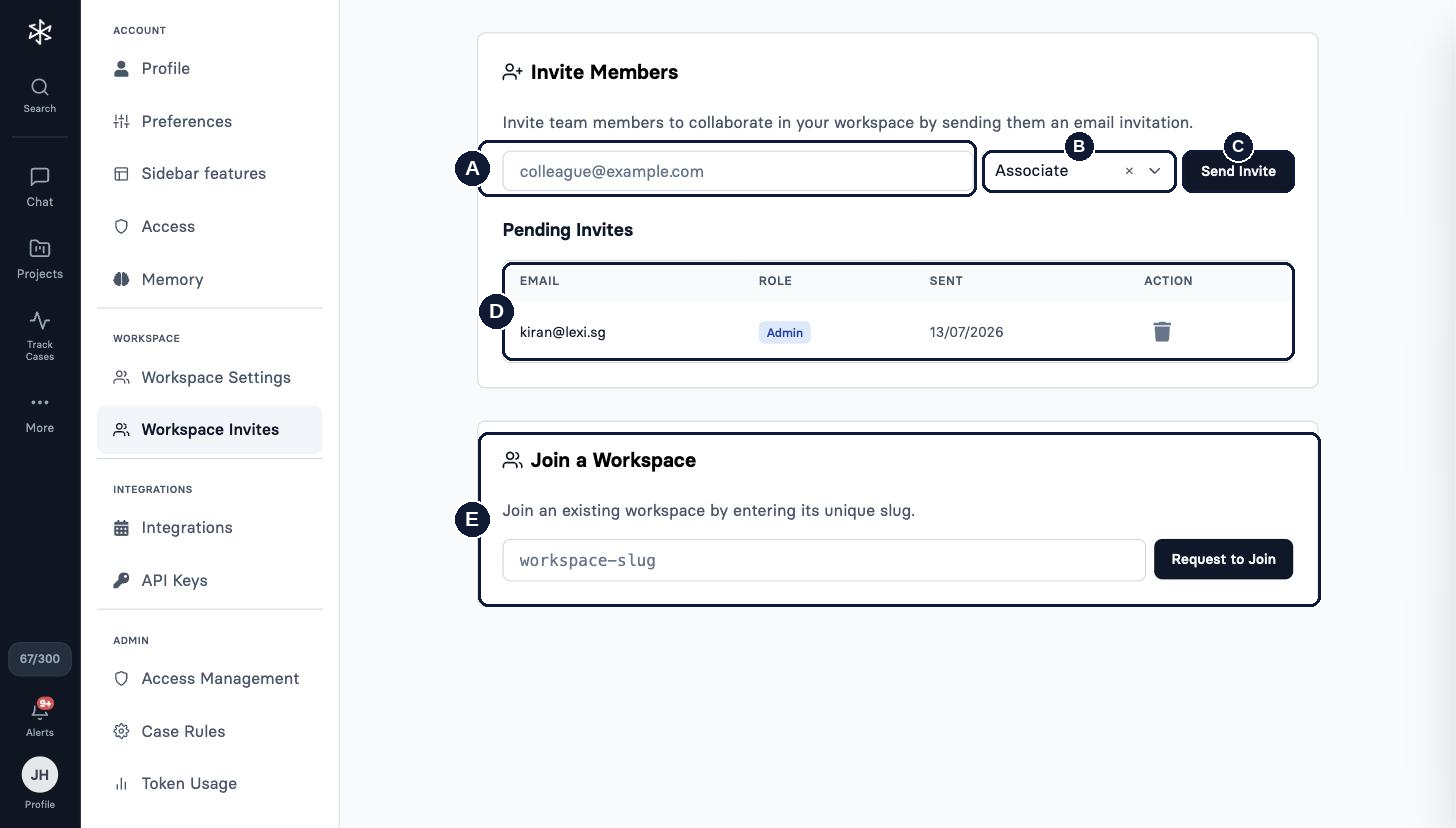The width and height of the screenshot is (1456, 828).
Task: Show More options in the left rail
Action: [x=40, y=413]
